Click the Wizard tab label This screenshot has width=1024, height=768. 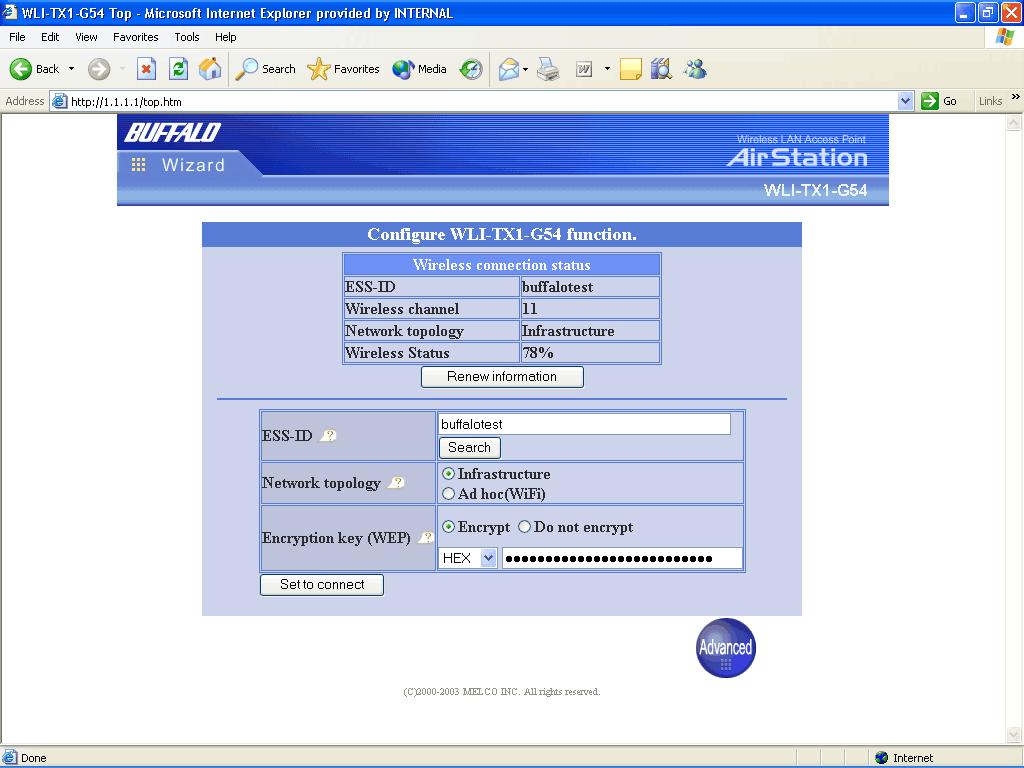193,165
